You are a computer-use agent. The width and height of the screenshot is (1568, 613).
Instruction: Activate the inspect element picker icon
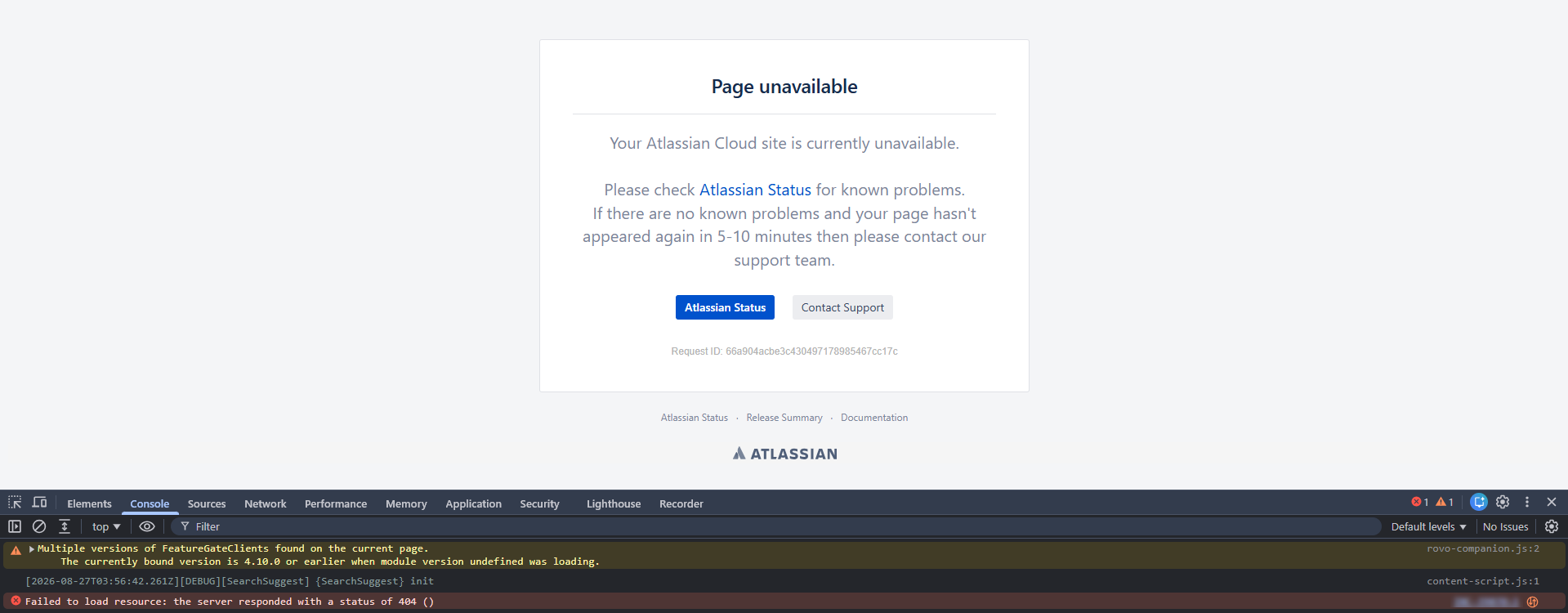15,503
